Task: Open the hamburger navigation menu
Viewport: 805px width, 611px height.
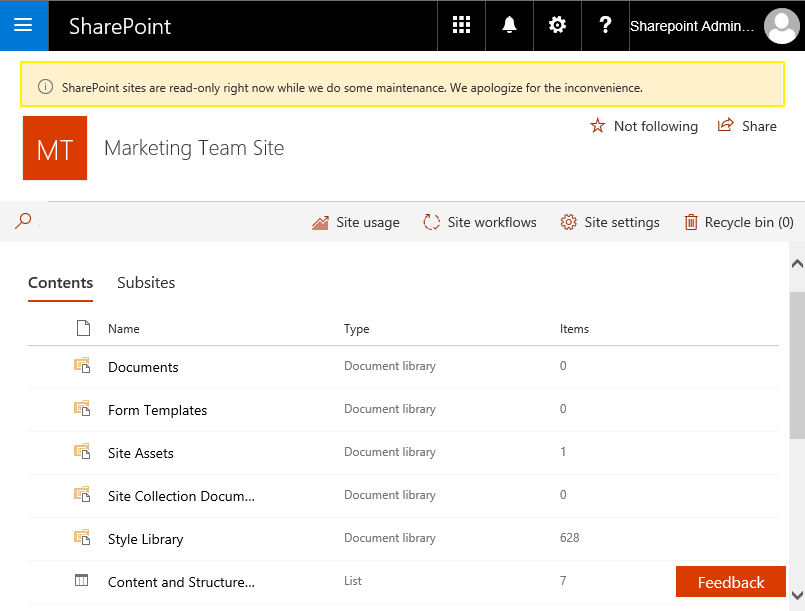Action: click(x=24, y=26)
